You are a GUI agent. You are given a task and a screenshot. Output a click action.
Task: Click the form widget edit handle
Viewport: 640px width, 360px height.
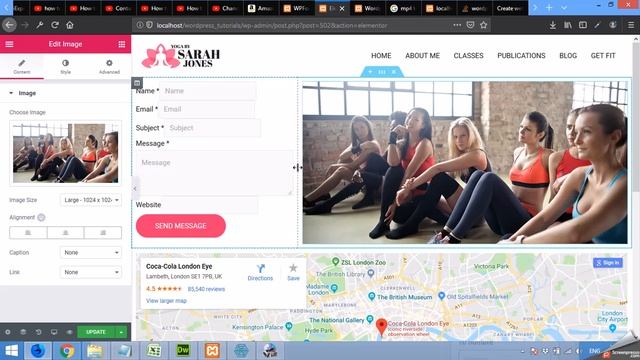tap(137, 83)
